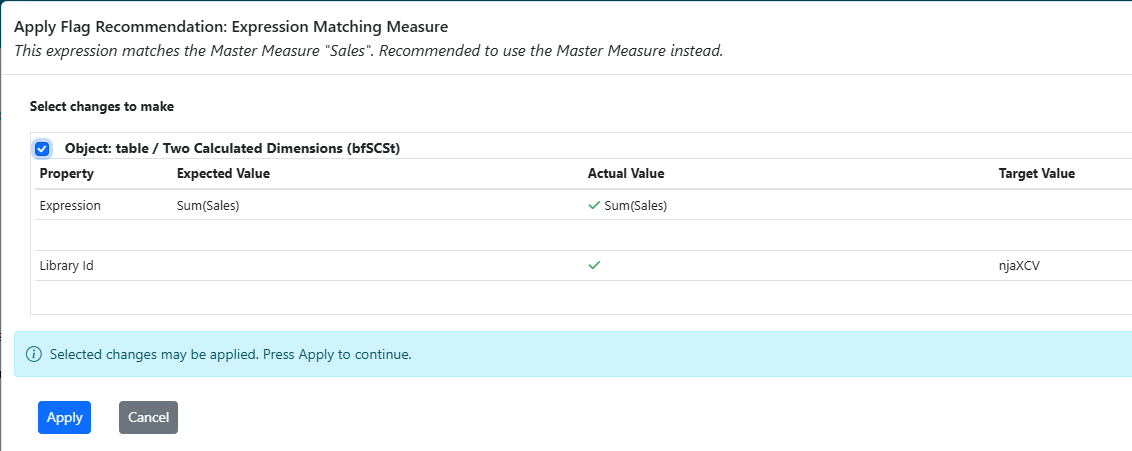Select the Expected Value column header
The image size is (1132, 451).
pyautogui.click(x=223, y=174)
